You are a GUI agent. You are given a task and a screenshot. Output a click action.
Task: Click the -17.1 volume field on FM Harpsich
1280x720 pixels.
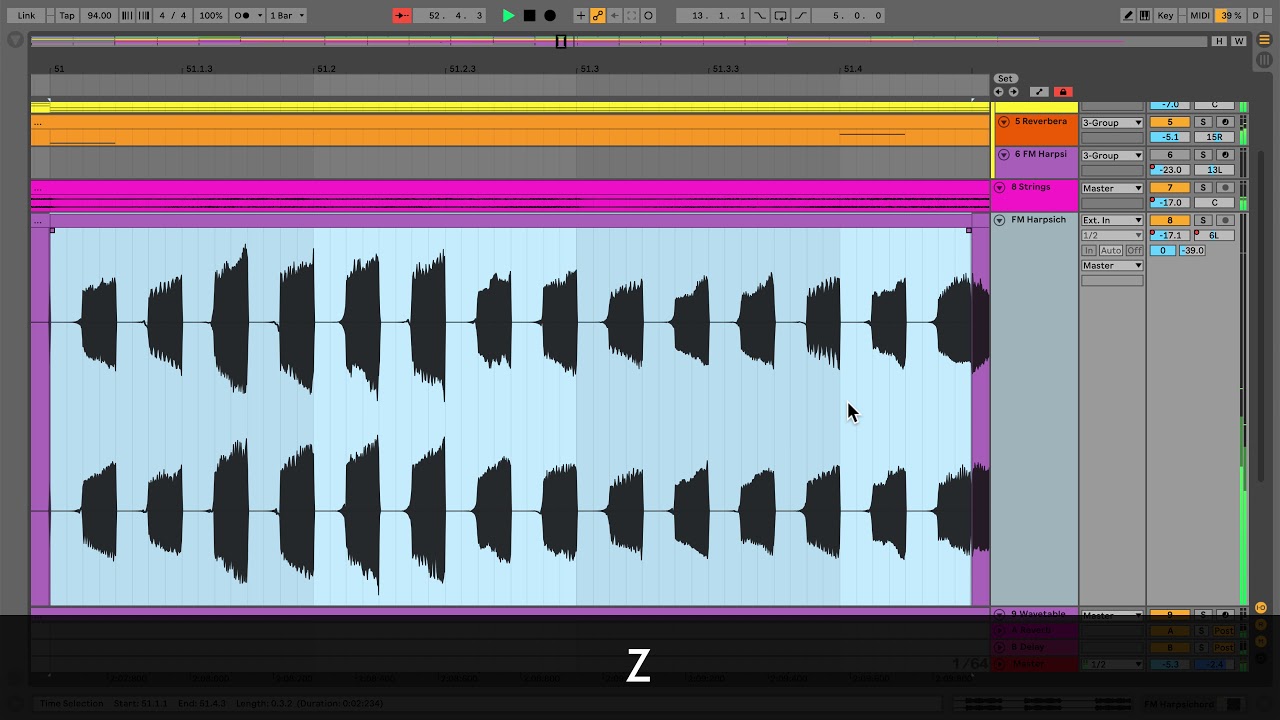(1169, 235)
